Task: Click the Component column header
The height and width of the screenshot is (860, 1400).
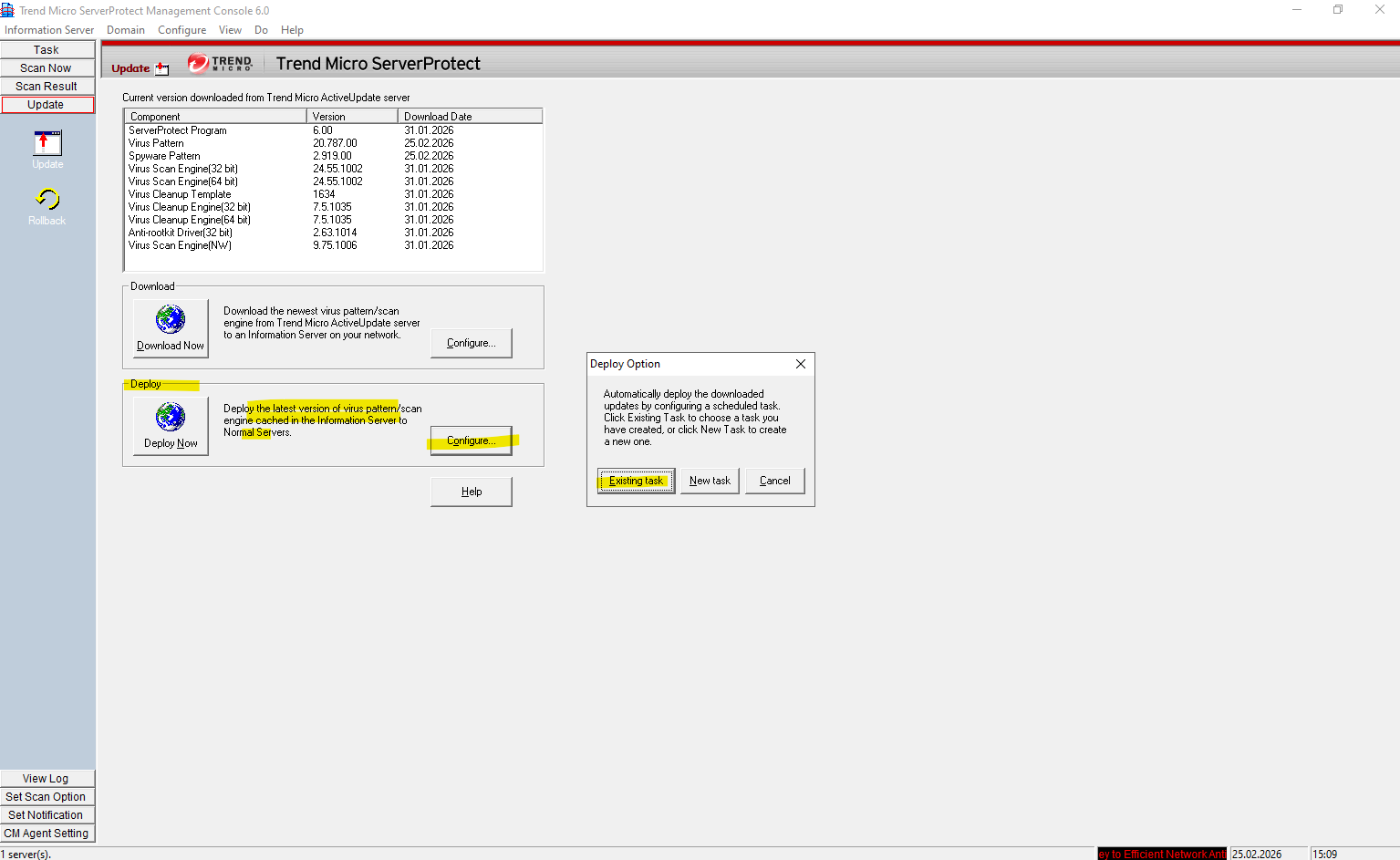Action: 215,117
